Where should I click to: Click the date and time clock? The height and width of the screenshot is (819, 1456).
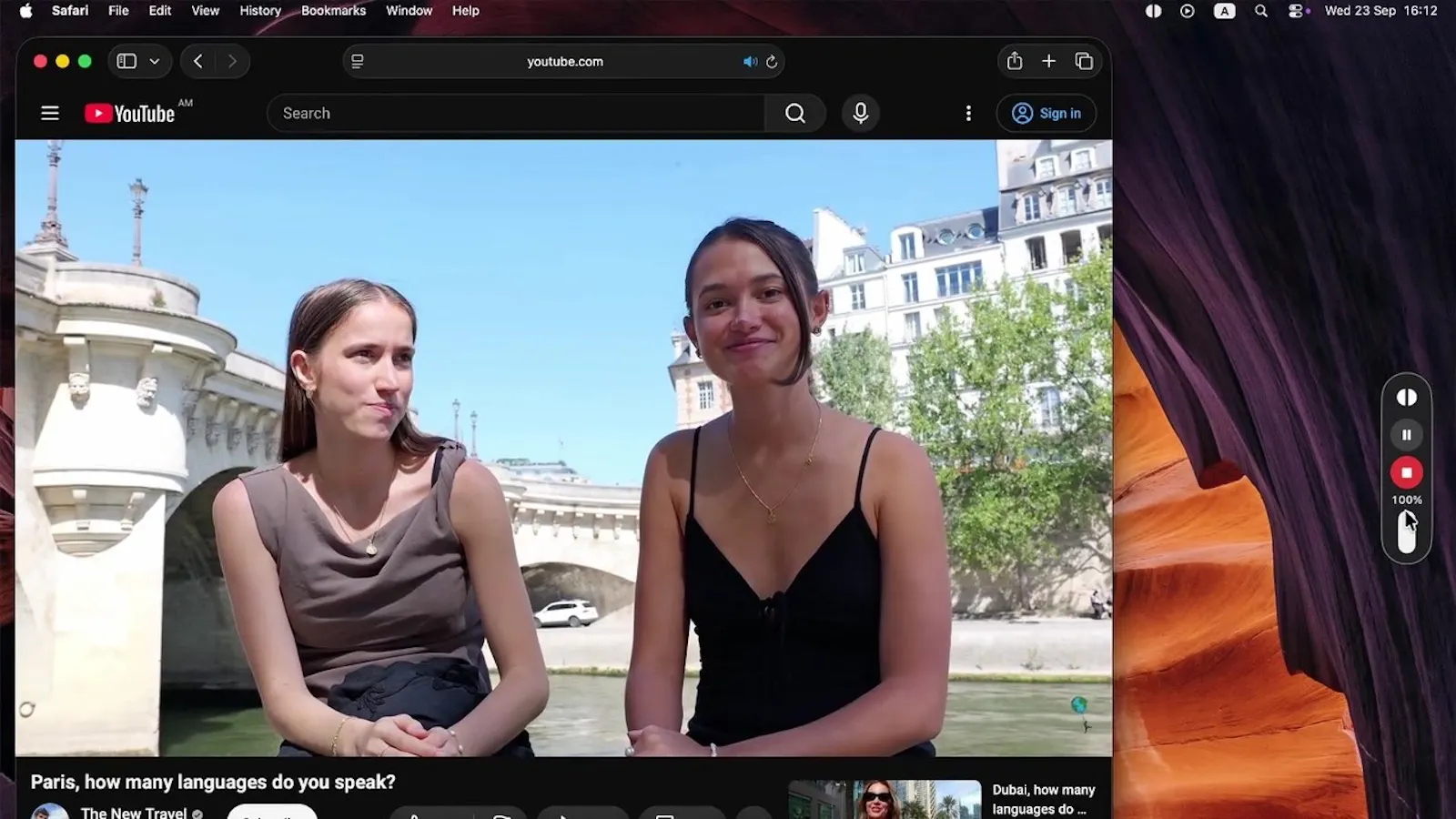1380,11
